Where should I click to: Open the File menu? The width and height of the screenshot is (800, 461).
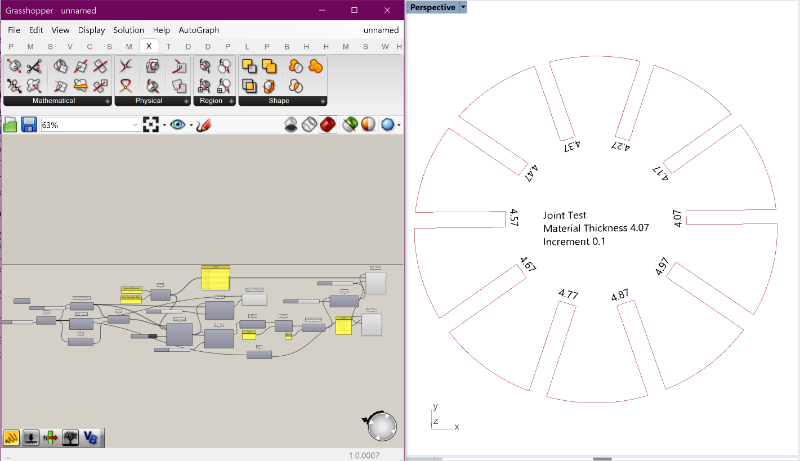coord(14,30)
